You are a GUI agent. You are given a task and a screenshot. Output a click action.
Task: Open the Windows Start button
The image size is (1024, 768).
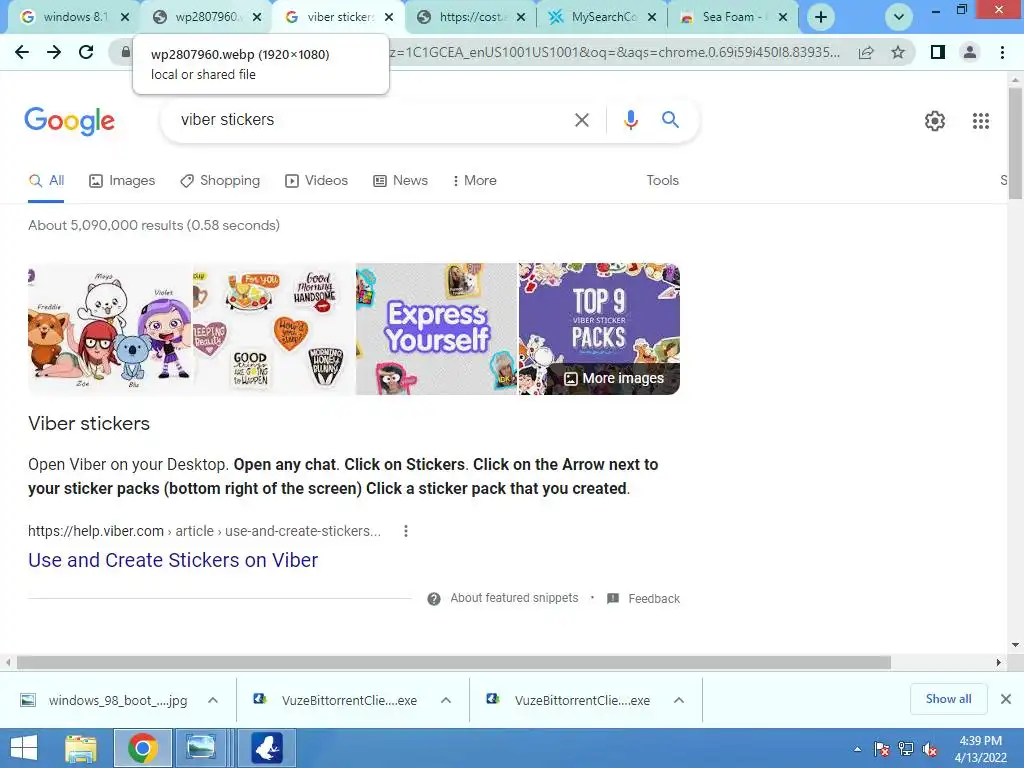point(24,748)
